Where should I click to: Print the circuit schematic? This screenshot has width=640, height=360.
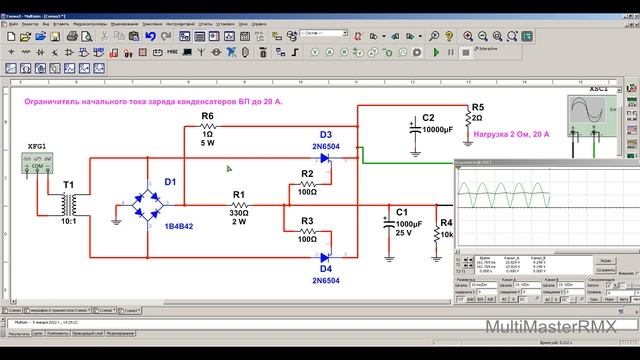pos(72,36)
